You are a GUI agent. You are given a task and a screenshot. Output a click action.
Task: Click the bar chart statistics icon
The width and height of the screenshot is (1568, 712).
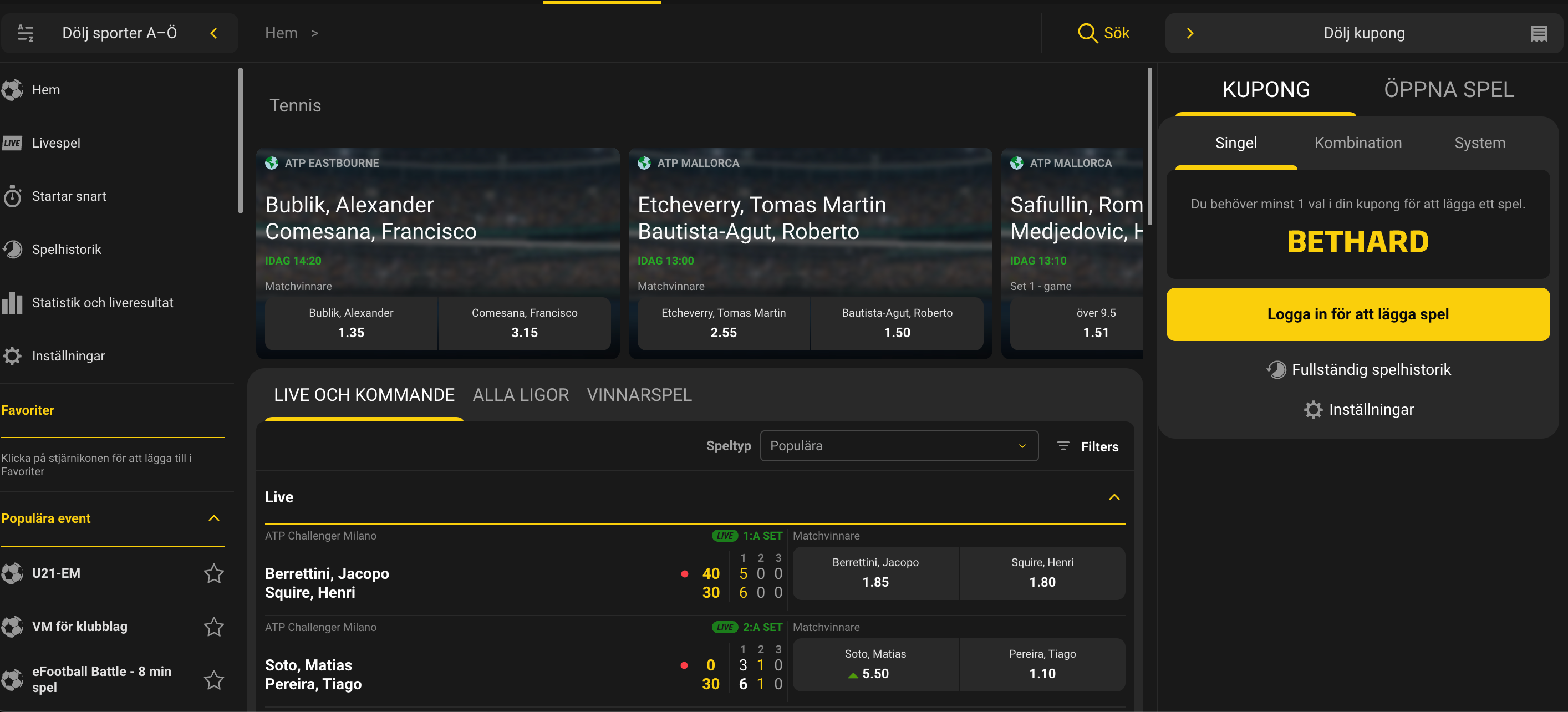(x=12, y=302)
